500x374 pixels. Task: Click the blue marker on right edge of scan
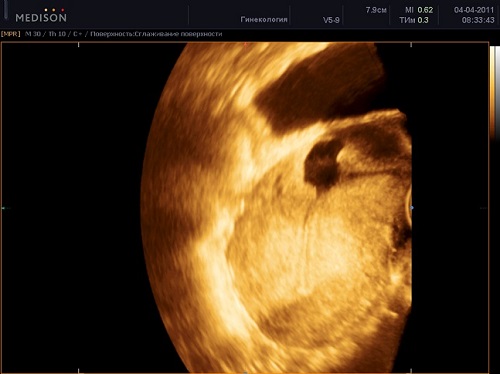(412, 208)
